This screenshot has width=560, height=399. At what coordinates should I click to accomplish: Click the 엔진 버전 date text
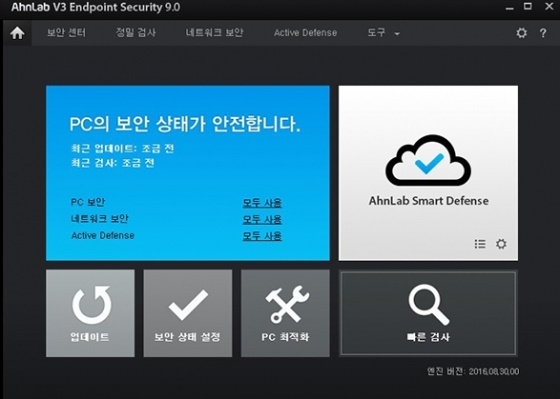click(x=473, y=371)
